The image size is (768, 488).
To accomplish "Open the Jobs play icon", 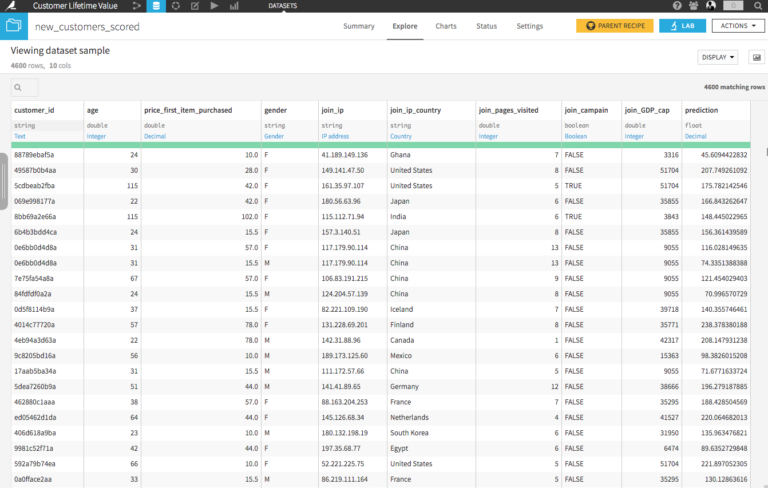I will coord(214,6).
